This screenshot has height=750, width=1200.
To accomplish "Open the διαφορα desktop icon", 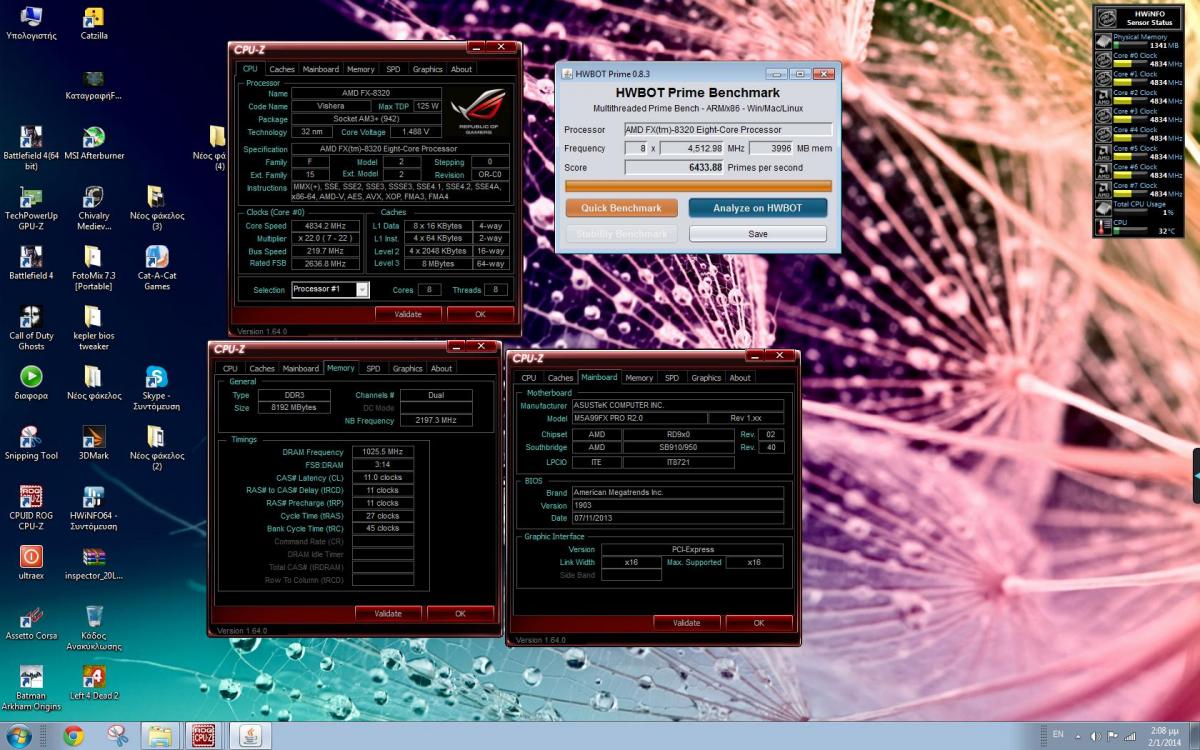I will click(x=31, y=383).
